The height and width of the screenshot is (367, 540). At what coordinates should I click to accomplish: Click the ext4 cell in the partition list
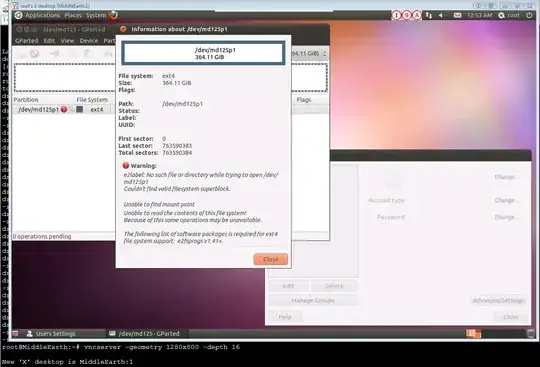click(x=97, y=109)
